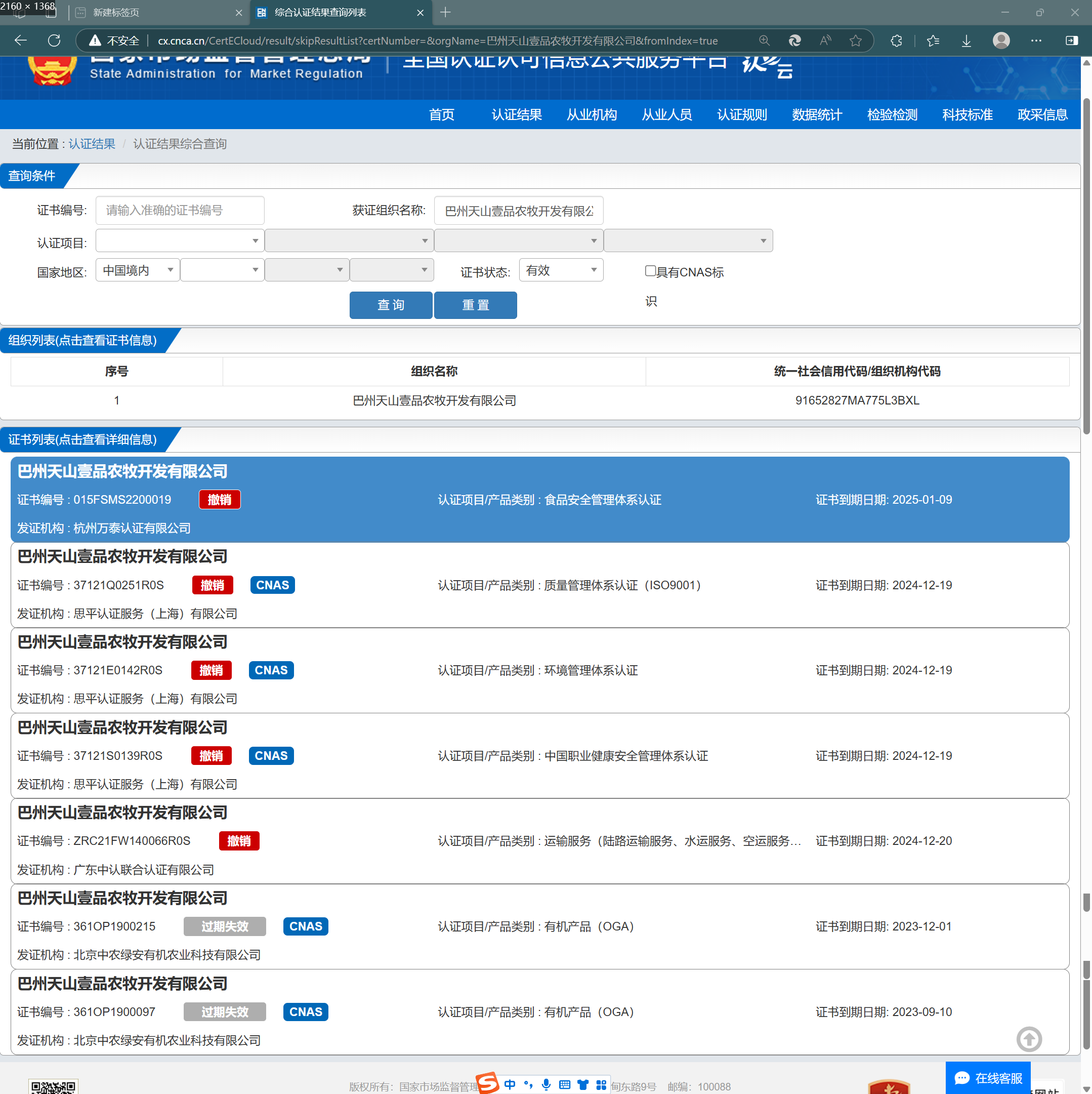1092x1094 pixels.
Task: Toggle the 具有CNAS标识 checkbox
Action: (x=650, y=271)
